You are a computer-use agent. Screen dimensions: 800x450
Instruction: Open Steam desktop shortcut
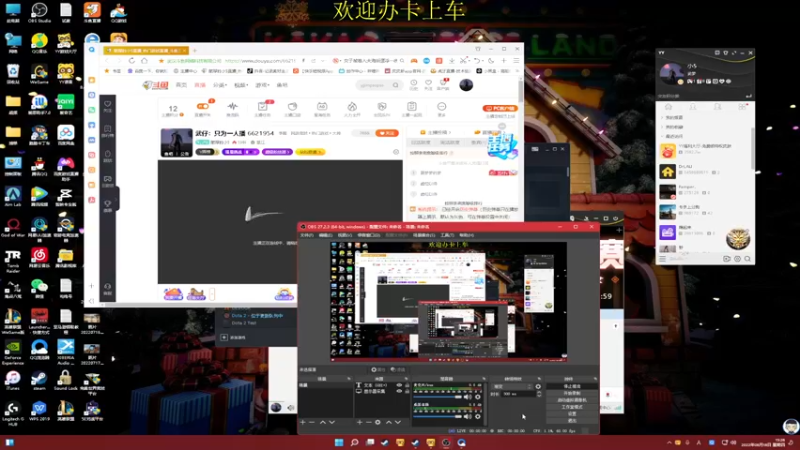point(39,380)
